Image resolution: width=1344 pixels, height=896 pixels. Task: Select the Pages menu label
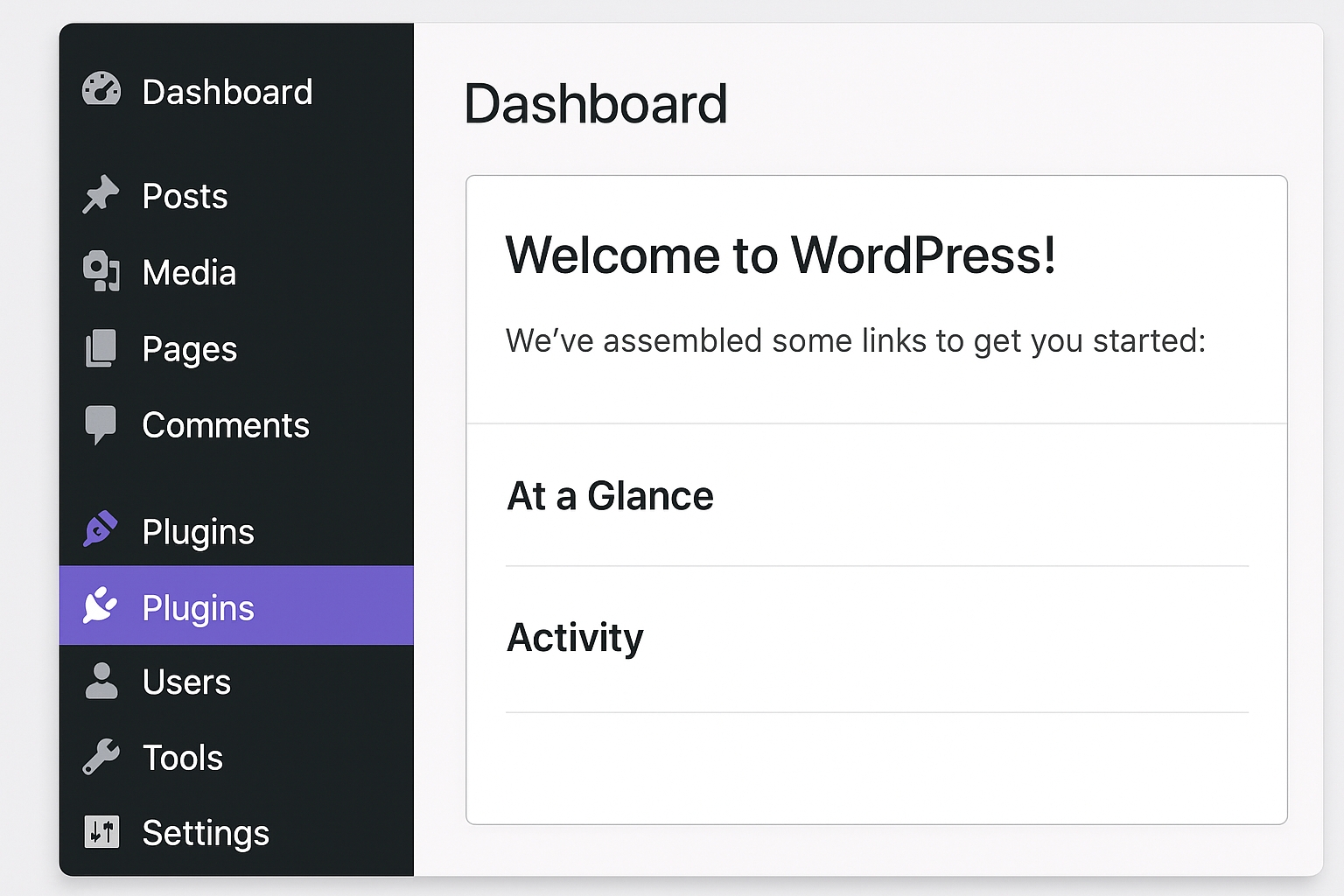click(x=189, y=349)
